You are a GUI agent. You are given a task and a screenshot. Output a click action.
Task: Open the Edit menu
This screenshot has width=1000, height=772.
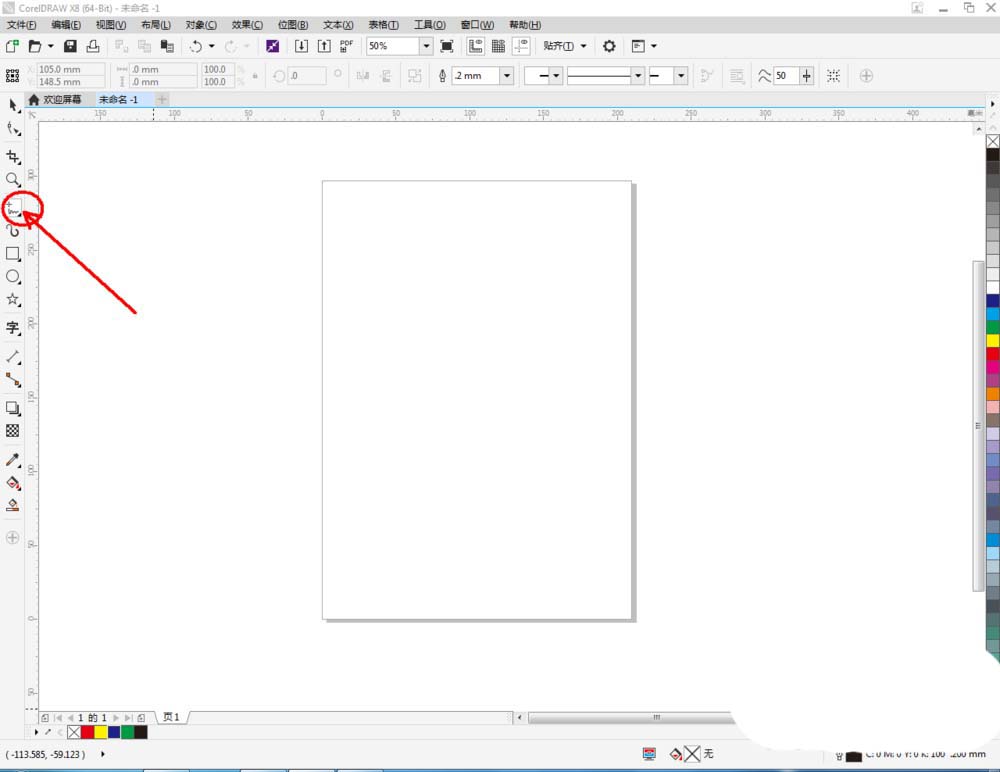(x=66, y=25)
